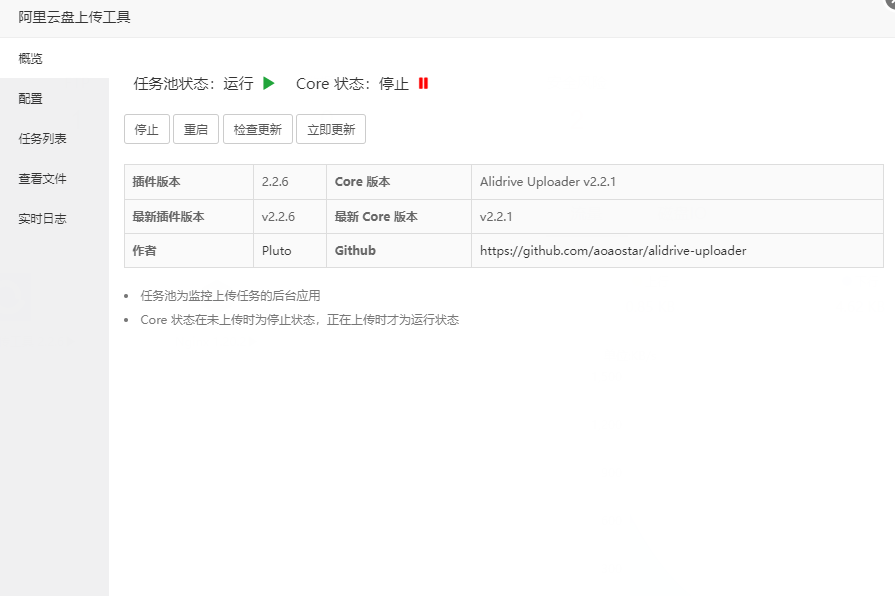Screen dimensions: 895x596
Task: Open the 配置 tab in sidebar
Action: pyautogui.click(x=31, y=98)
